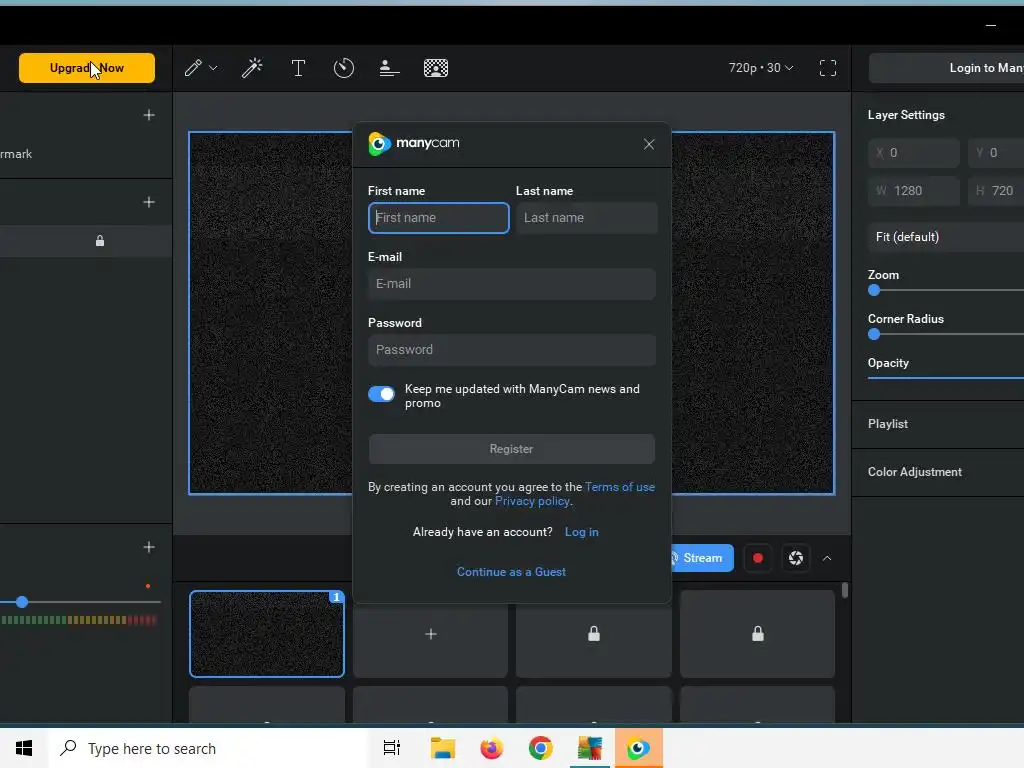This screenshot has width=1024, height=768.
Task: Toggle Keep me updated with ManyCam news
Action: [381, 394]
